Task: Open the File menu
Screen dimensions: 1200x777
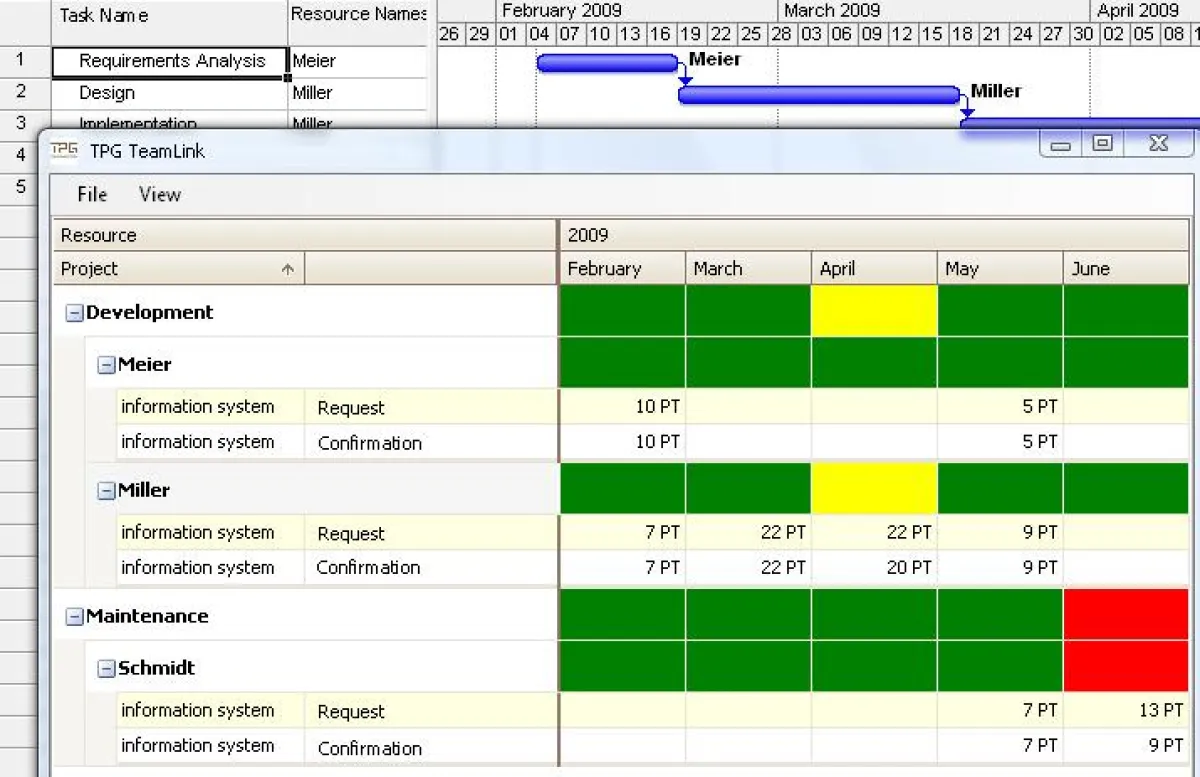Action: 92,195
